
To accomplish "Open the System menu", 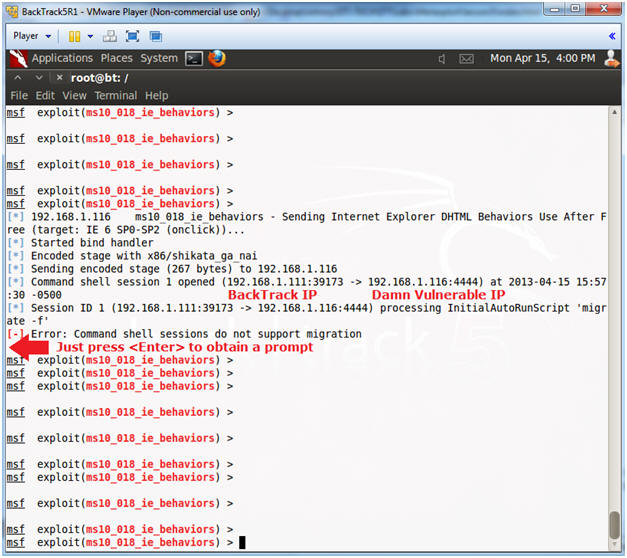I will [159, 58].
